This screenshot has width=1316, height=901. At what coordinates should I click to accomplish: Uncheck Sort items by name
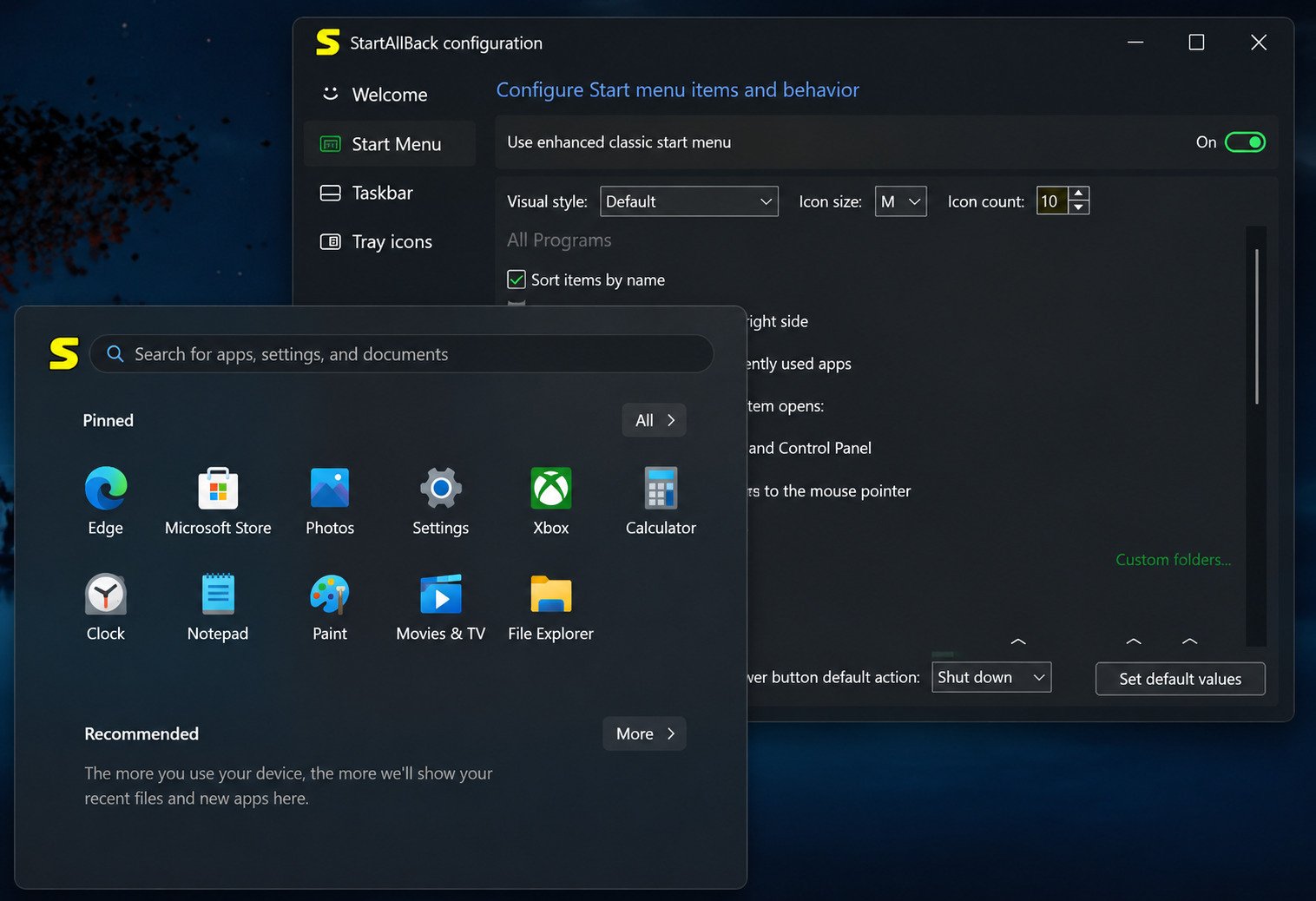tap(517, 280)
